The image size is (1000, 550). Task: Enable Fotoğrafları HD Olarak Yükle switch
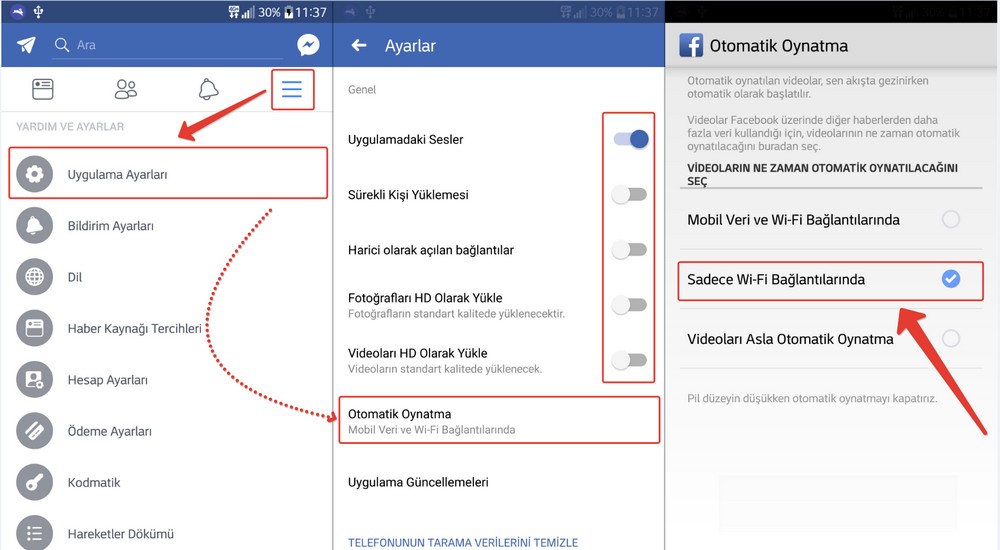[x=630, y=305]
